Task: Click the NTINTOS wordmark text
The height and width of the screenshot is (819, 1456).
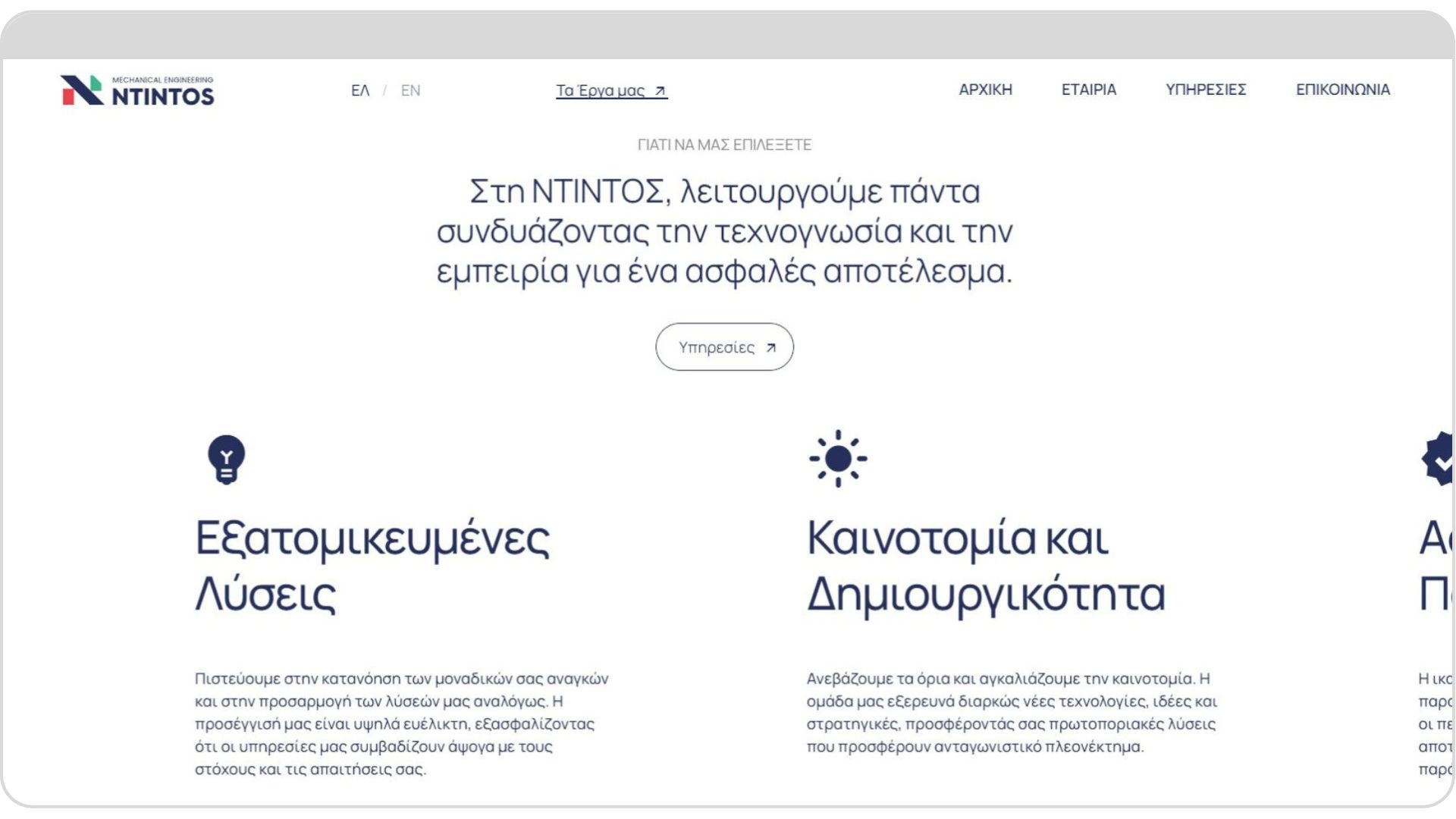Action: click(x=163, y=96)
